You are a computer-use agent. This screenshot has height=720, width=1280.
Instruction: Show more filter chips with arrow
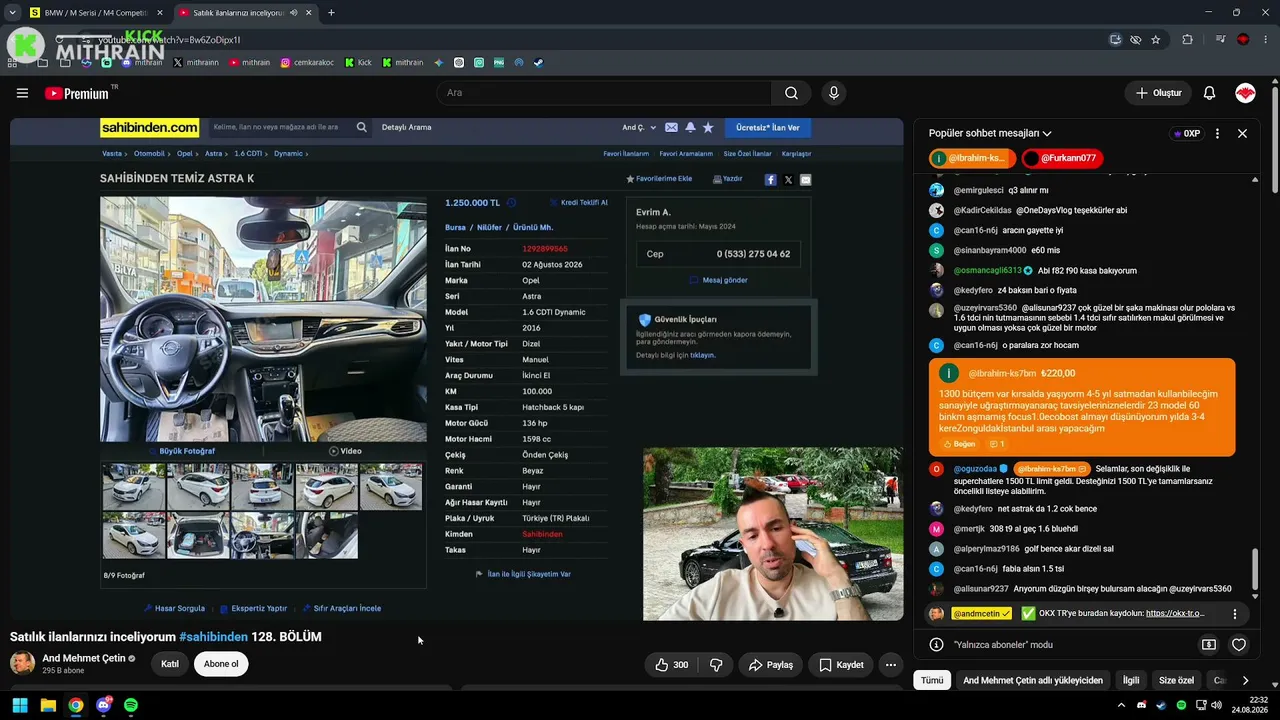[x=1245, y=680]
